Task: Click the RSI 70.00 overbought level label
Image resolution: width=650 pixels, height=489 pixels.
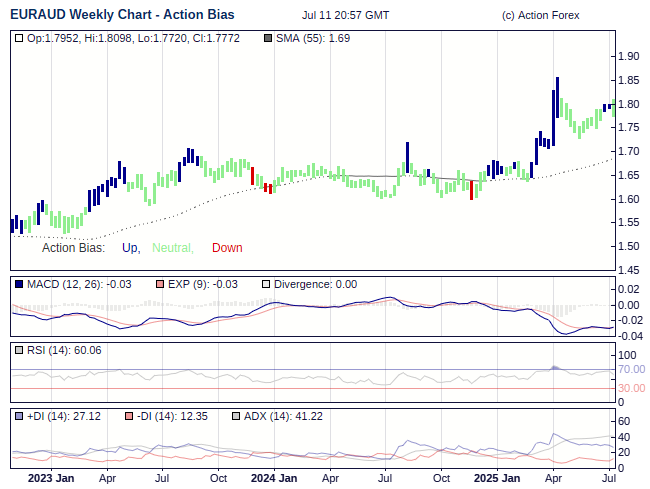Action: pos(631,370)
